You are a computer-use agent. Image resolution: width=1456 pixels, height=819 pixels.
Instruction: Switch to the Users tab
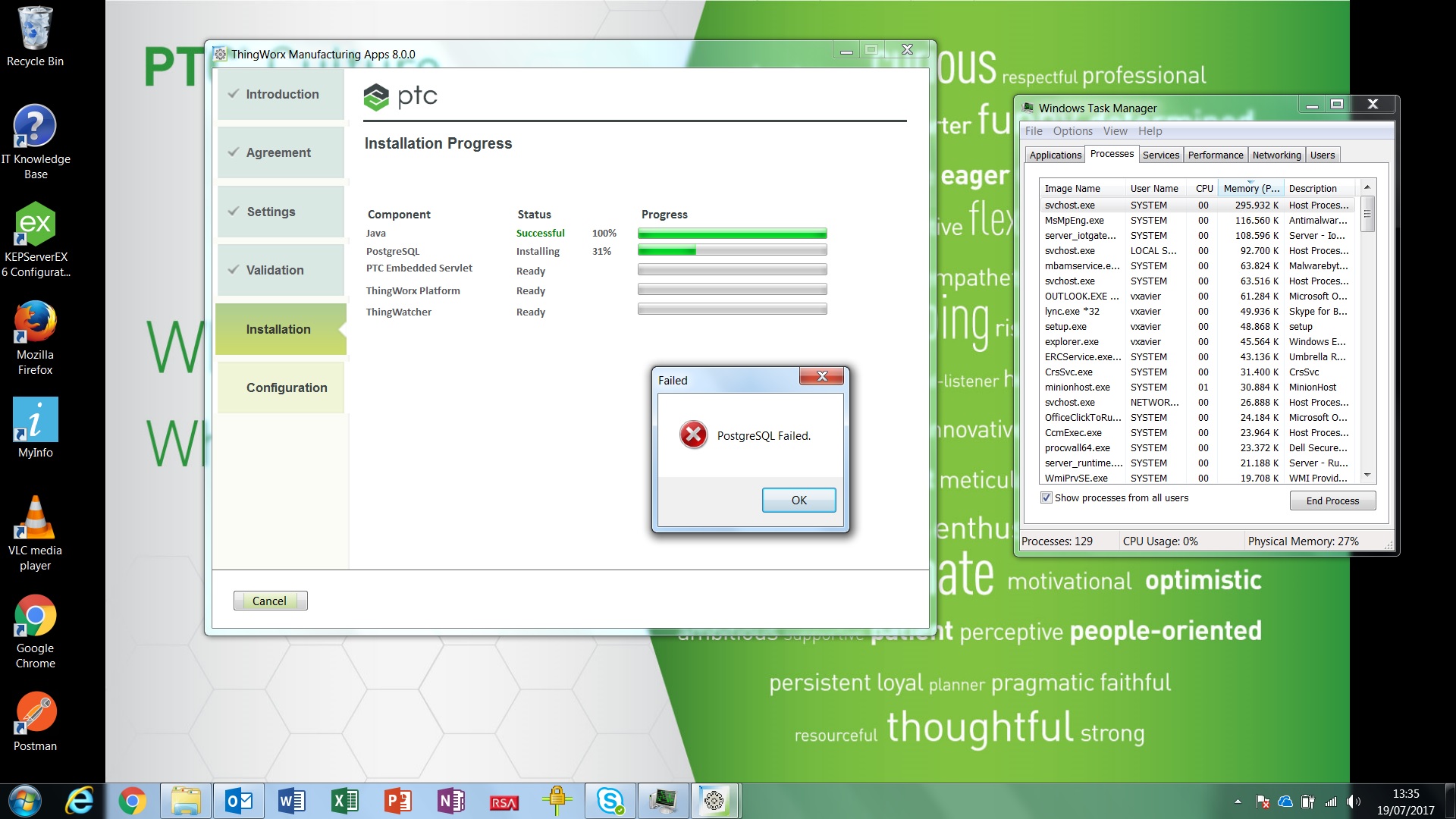[x=1323, y=155]
